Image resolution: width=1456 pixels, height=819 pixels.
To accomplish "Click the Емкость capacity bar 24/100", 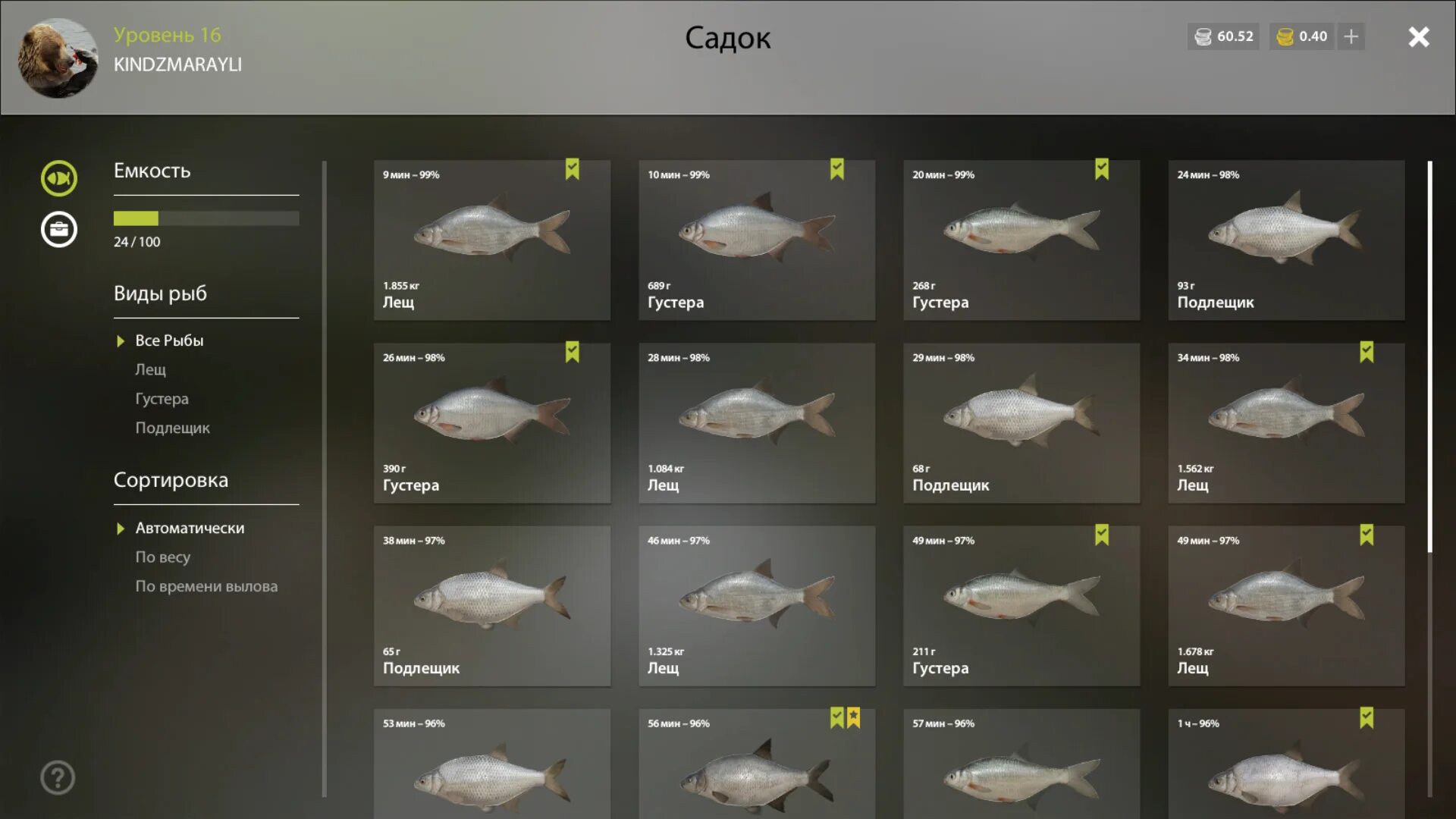I will point(206,218).
